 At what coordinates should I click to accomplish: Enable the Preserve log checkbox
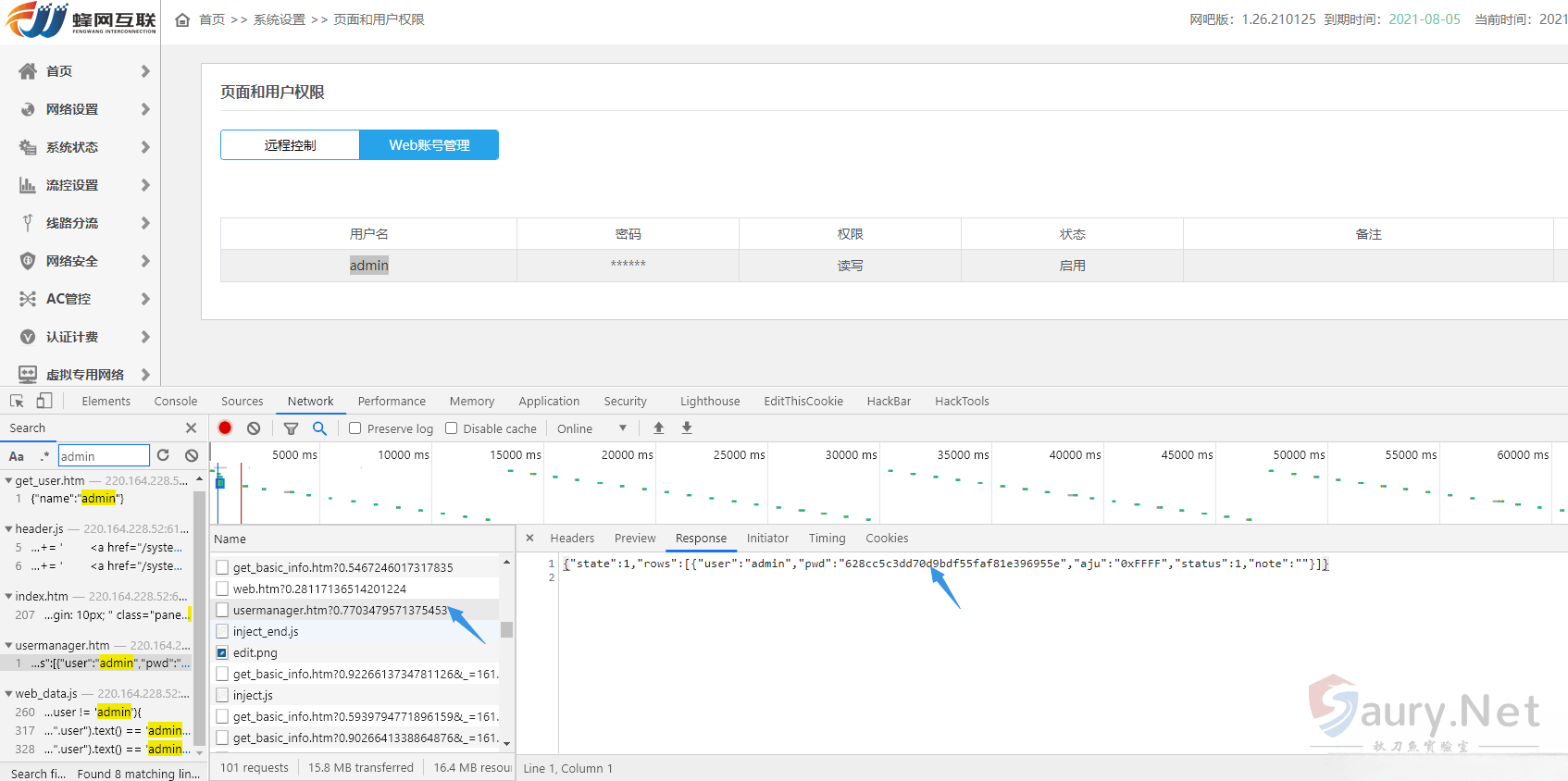(355, 428)
